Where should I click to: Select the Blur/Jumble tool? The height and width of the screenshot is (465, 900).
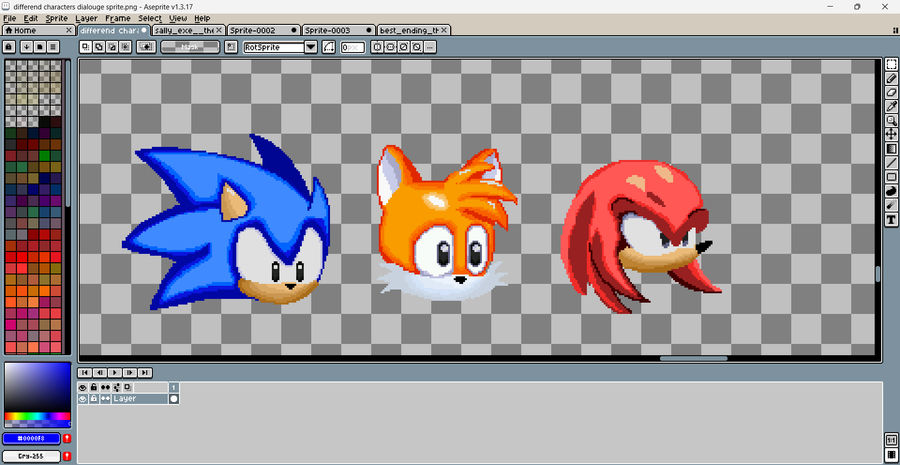point(891,205)
